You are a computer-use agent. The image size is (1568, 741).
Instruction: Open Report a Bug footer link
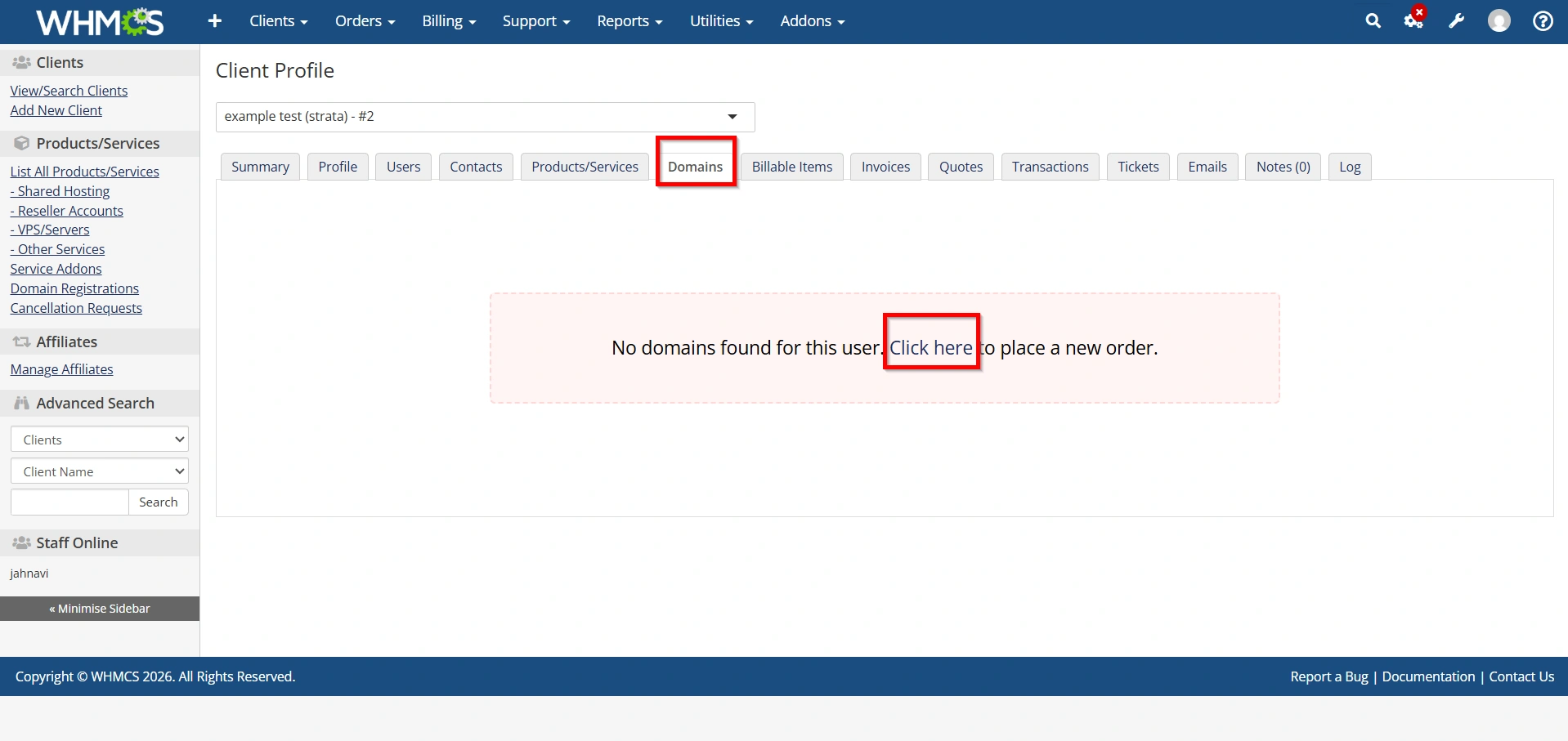pyautogui.click(x=1329, y=676)
